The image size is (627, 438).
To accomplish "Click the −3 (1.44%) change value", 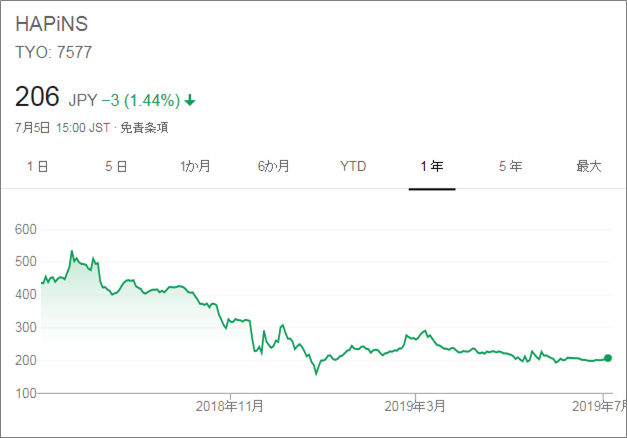I will pos(141,100).
